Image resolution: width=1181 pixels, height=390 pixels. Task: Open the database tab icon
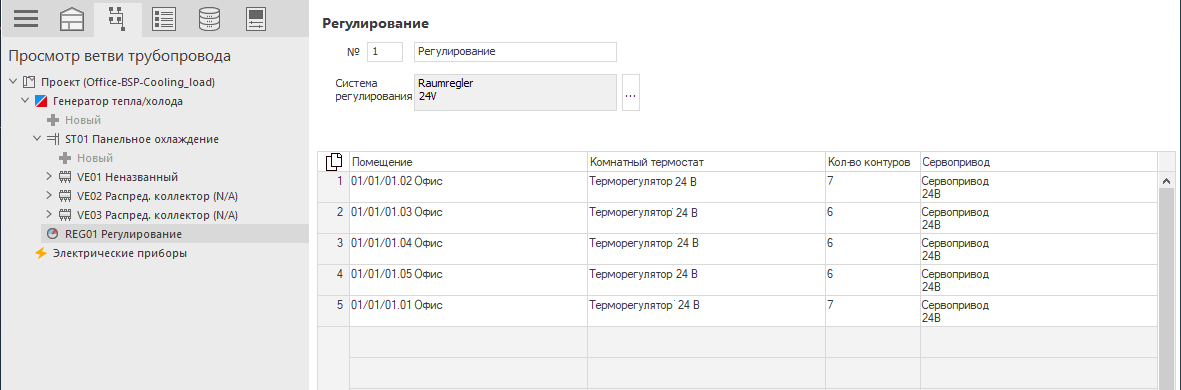209,19
